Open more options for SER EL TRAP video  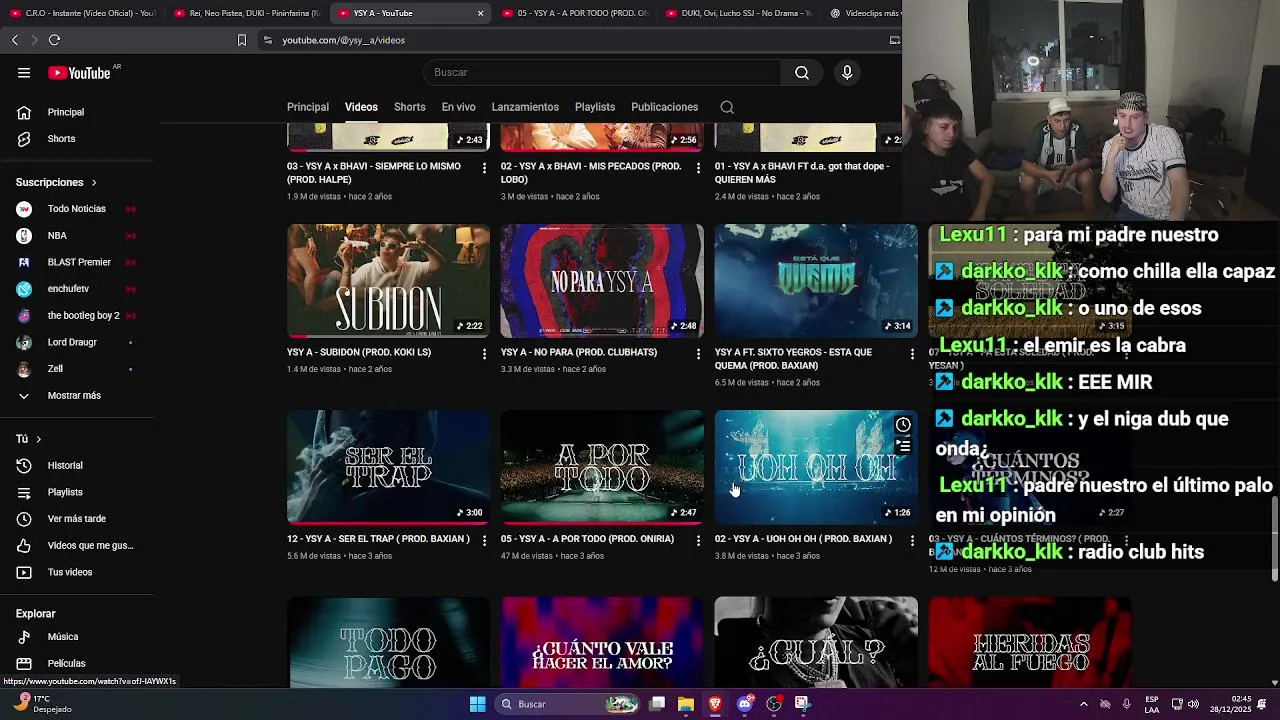click(484, 540)
